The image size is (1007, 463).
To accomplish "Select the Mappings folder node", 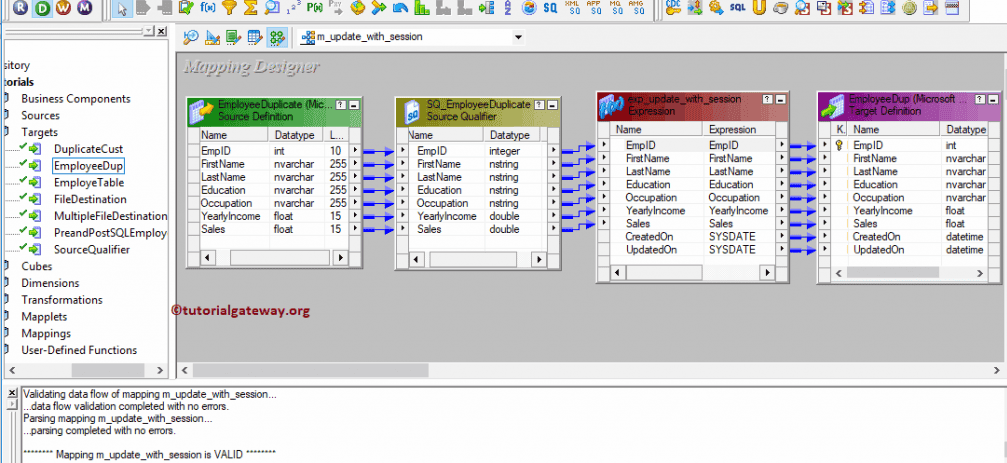I will (46, 333).
